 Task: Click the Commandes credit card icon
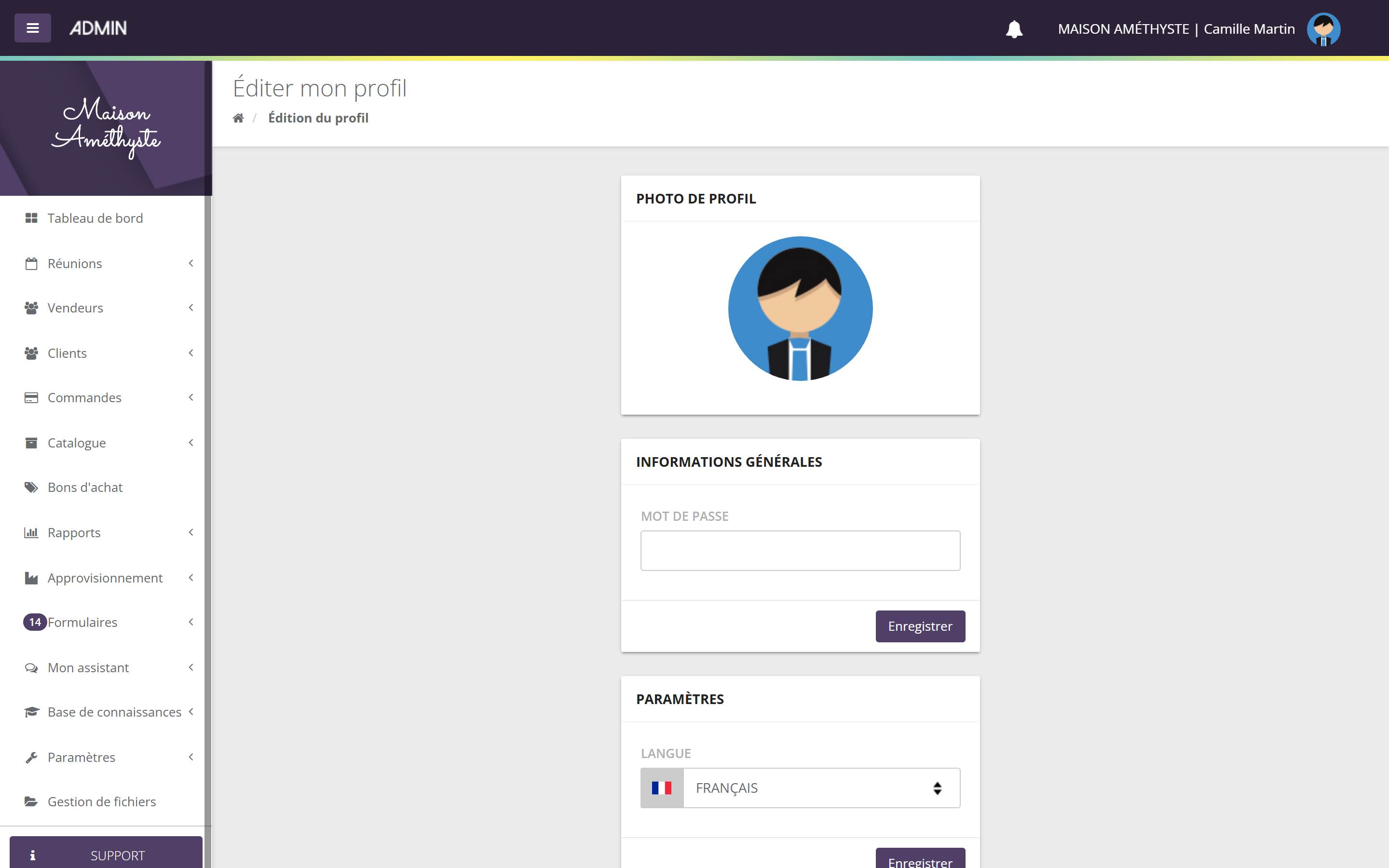coord(31,398)
